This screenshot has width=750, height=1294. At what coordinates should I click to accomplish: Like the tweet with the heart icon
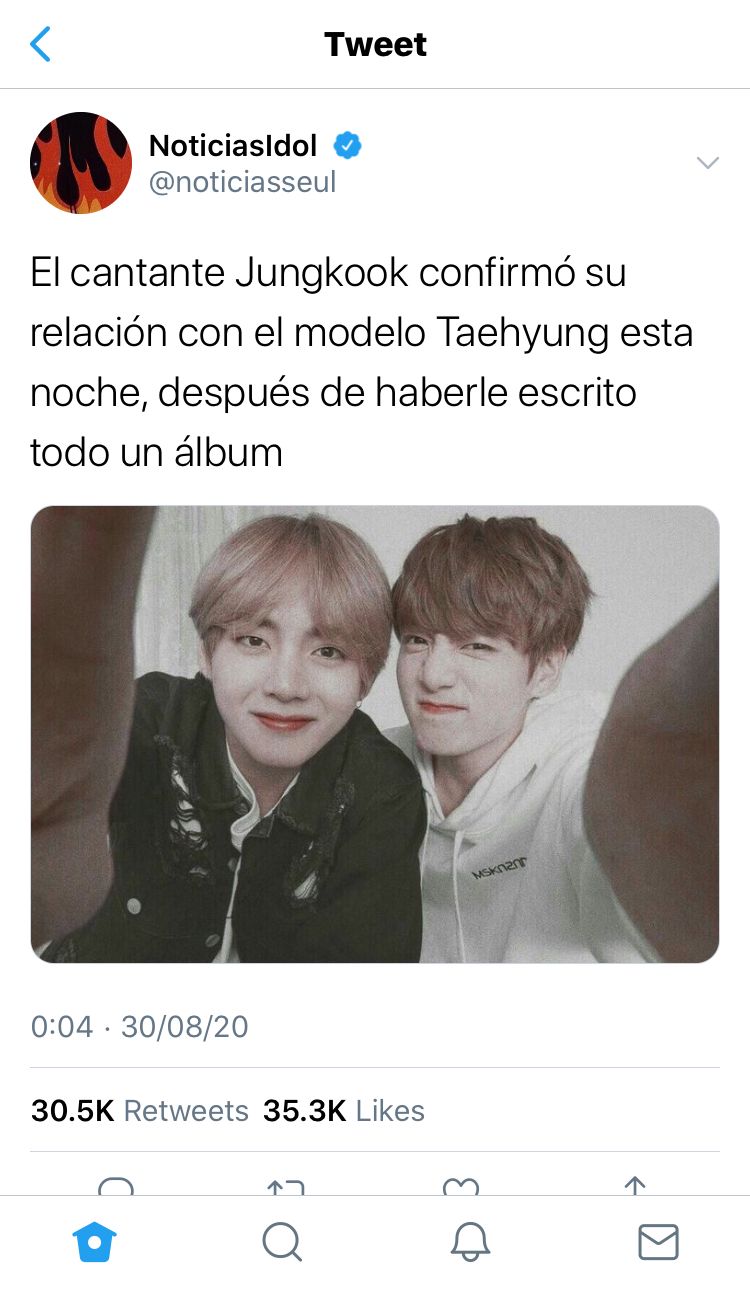click(460, 1186)
